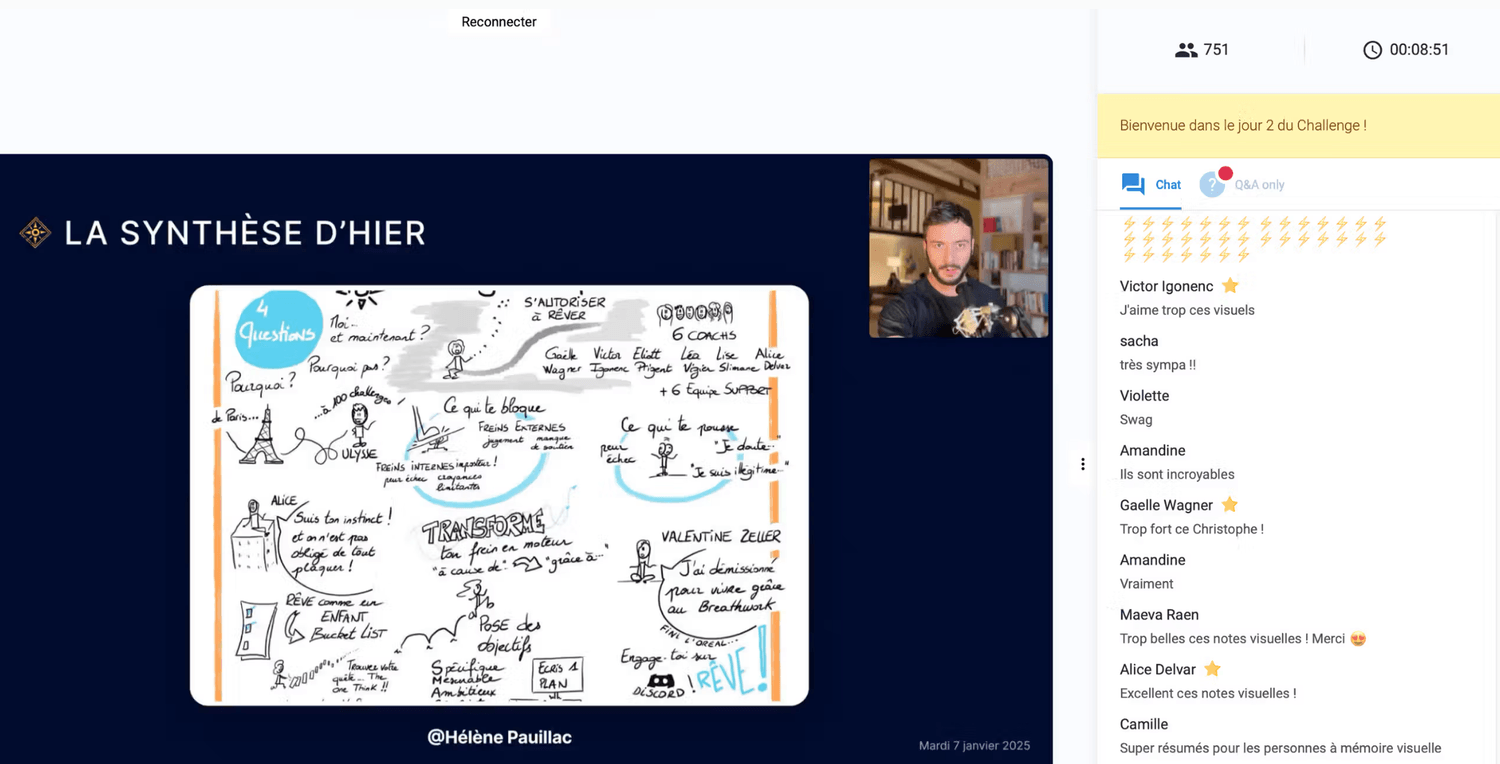This screenshot has height=764, width=1500.
Task: Click the message "Super résumés pour les personnes à mémoire visuelle"
Action: (x=1281, y=748)
